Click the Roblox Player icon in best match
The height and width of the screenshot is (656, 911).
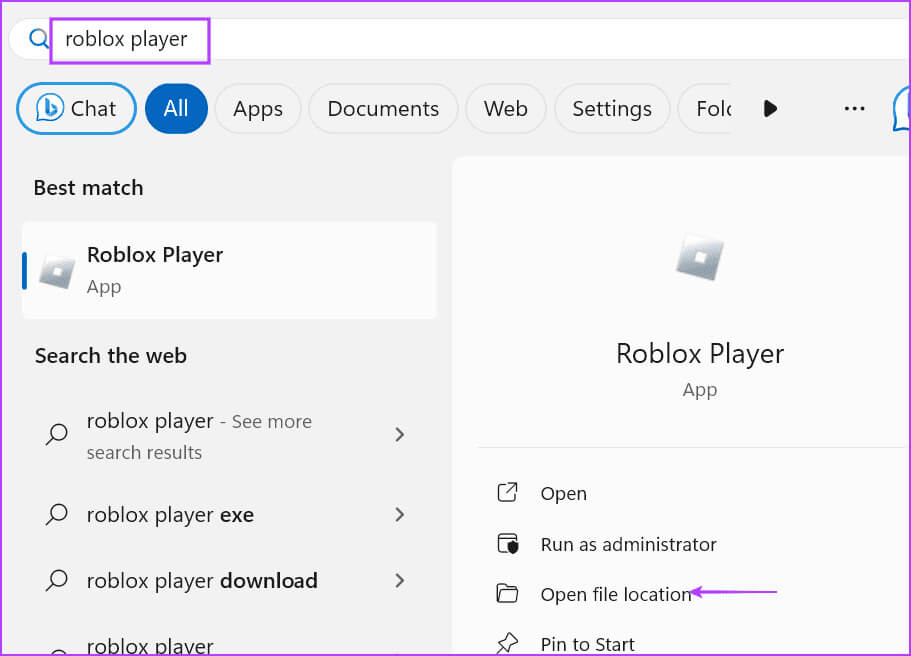56,271
